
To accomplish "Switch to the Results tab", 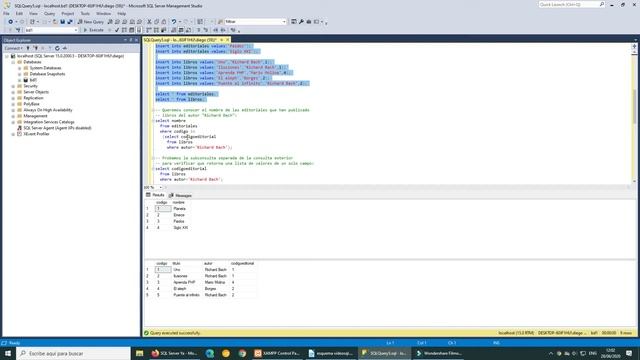I will (155, 195).
